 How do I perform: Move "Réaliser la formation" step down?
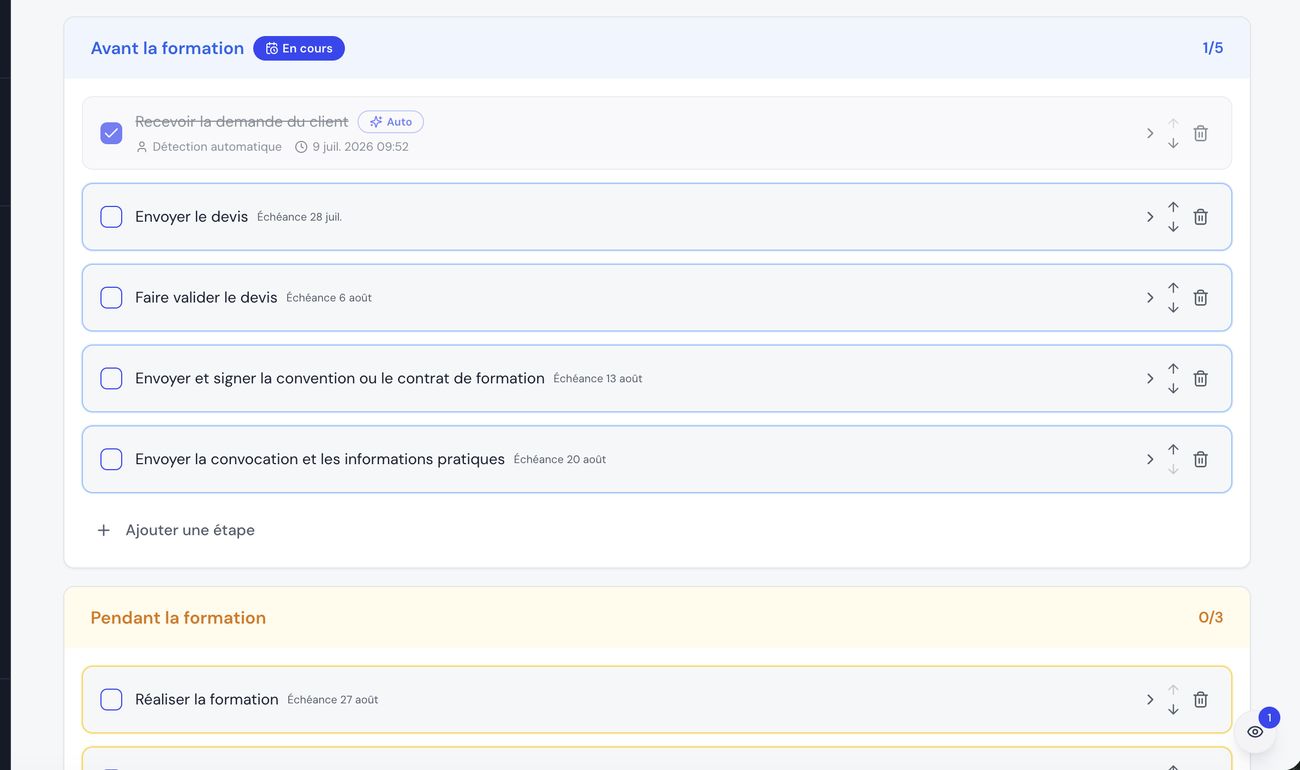point(1173,710)
